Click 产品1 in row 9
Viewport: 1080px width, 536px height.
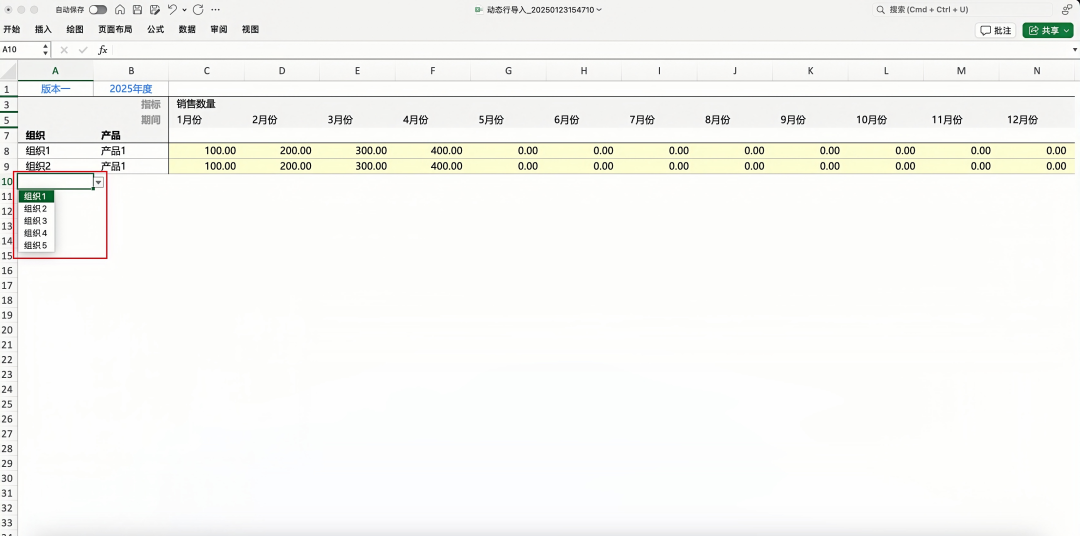[x=114, y=166]
